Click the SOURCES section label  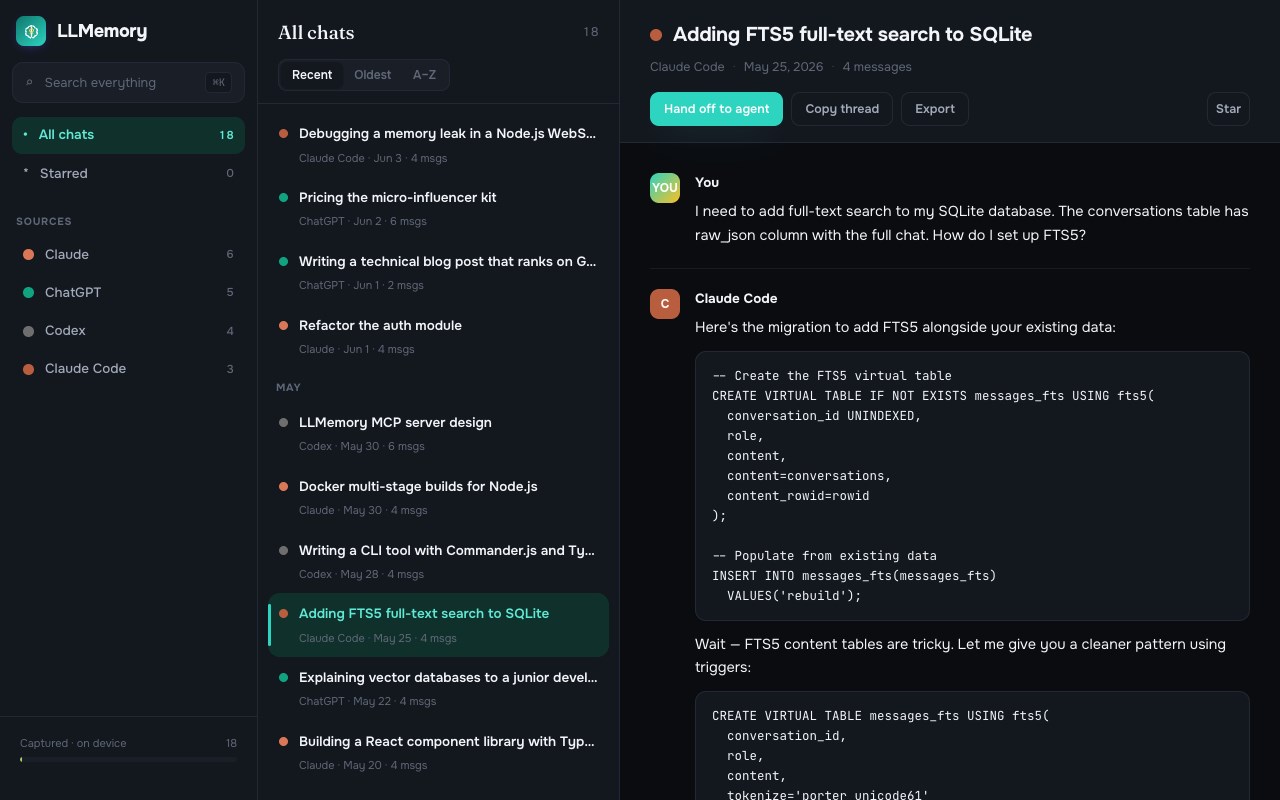[44, 221]
